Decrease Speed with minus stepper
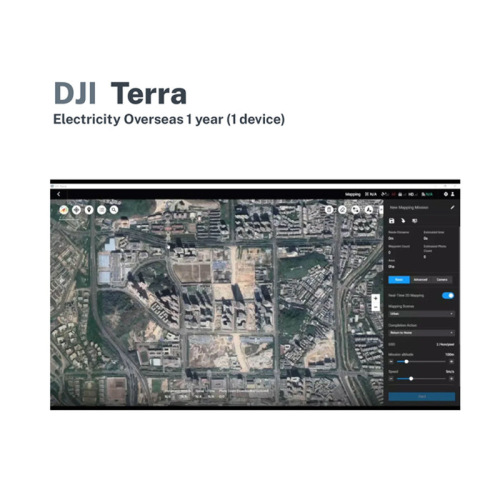Viewport: 500px width, 500px height. pos(391,379)
